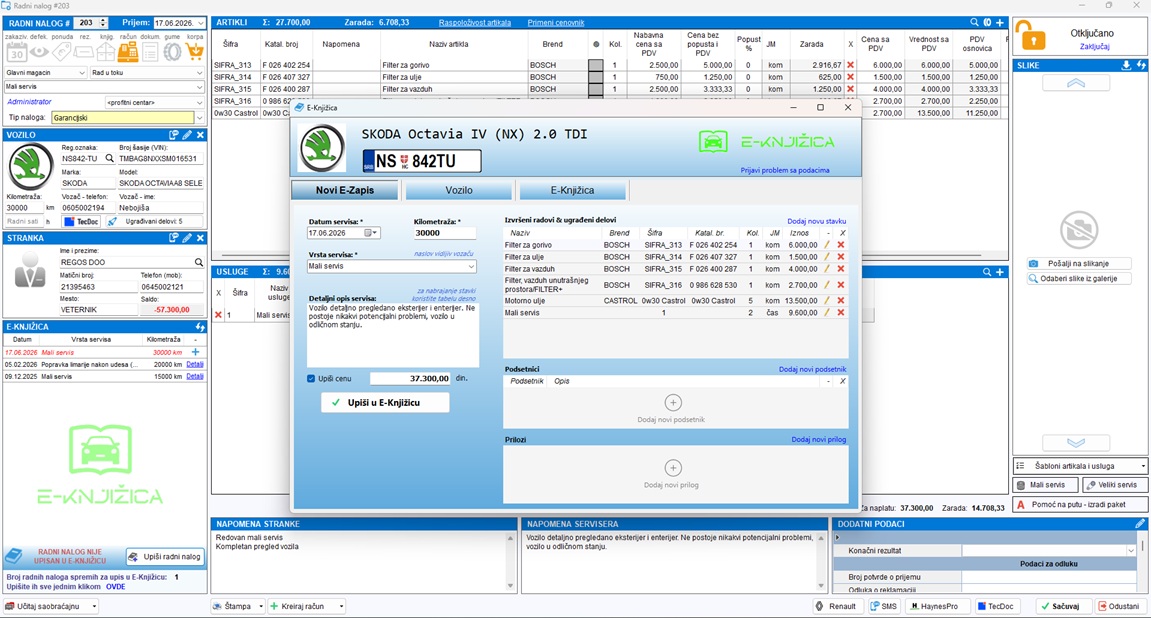Open the račun cash register icon

click(x=128, y=51)
